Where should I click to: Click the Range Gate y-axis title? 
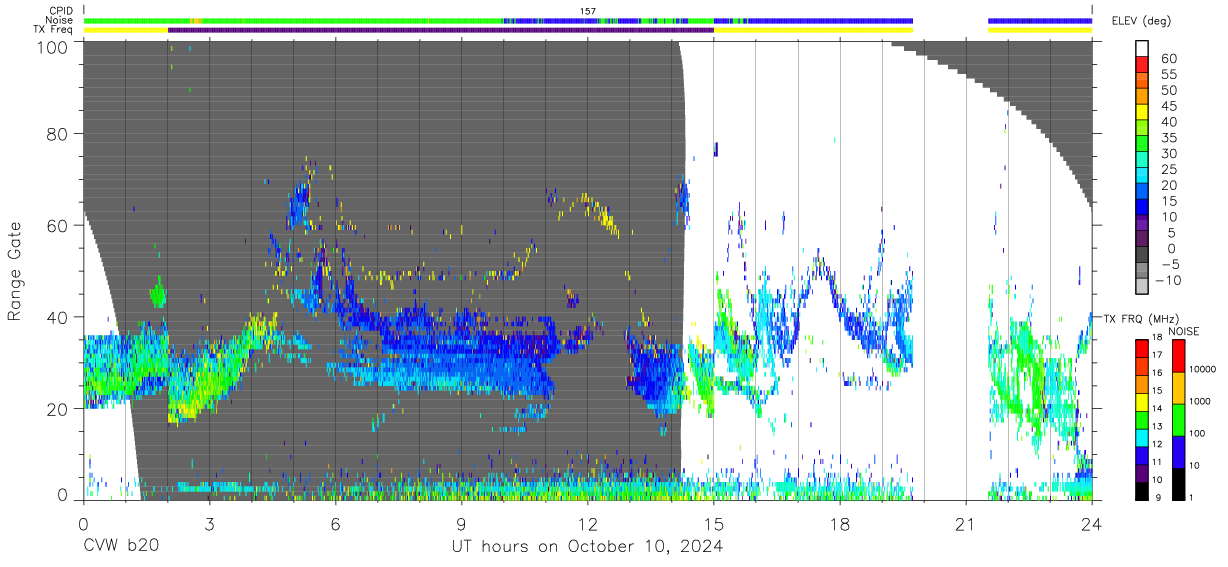click(x=15, y=272)
